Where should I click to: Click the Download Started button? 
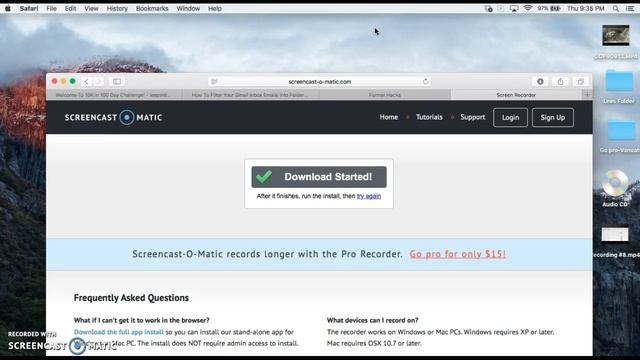pyautogui.click(x=319, y=177)
